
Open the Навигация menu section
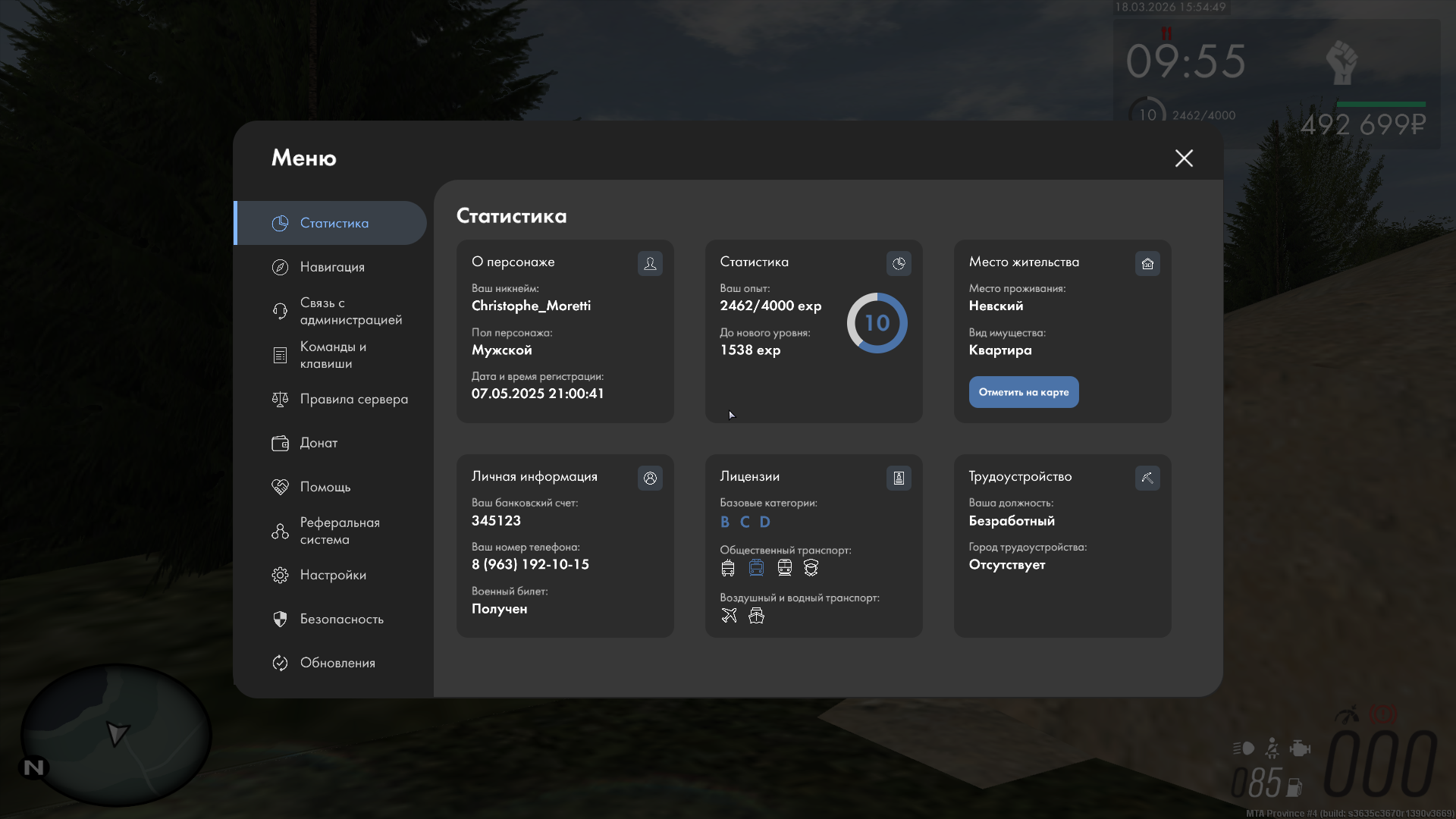(331, 267)
